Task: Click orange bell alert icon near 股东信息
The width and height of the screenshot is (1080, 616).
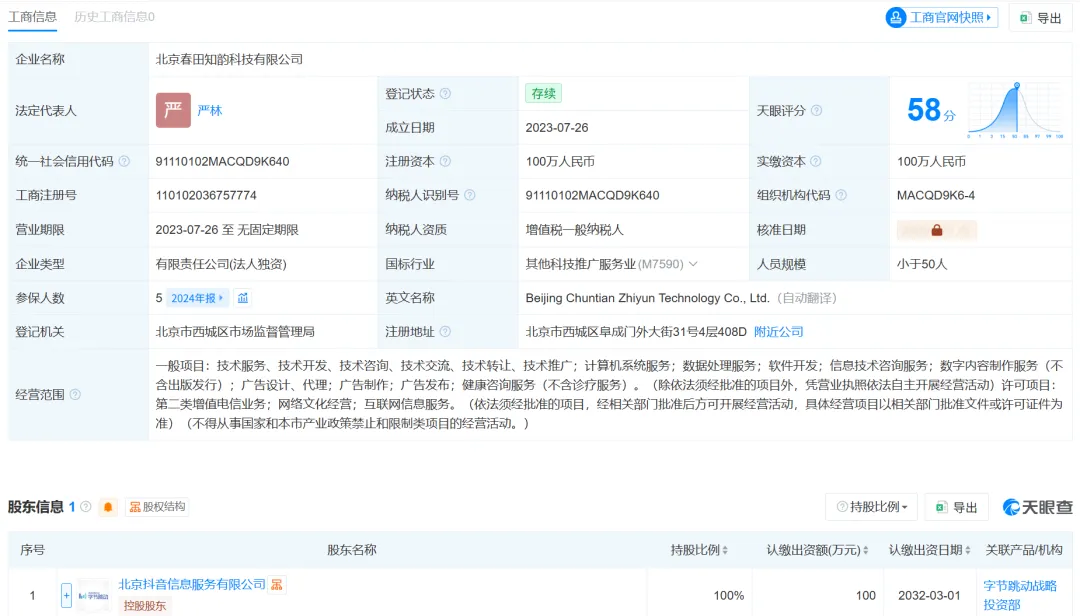Action: pyautogui.click(x=108, y=507)
